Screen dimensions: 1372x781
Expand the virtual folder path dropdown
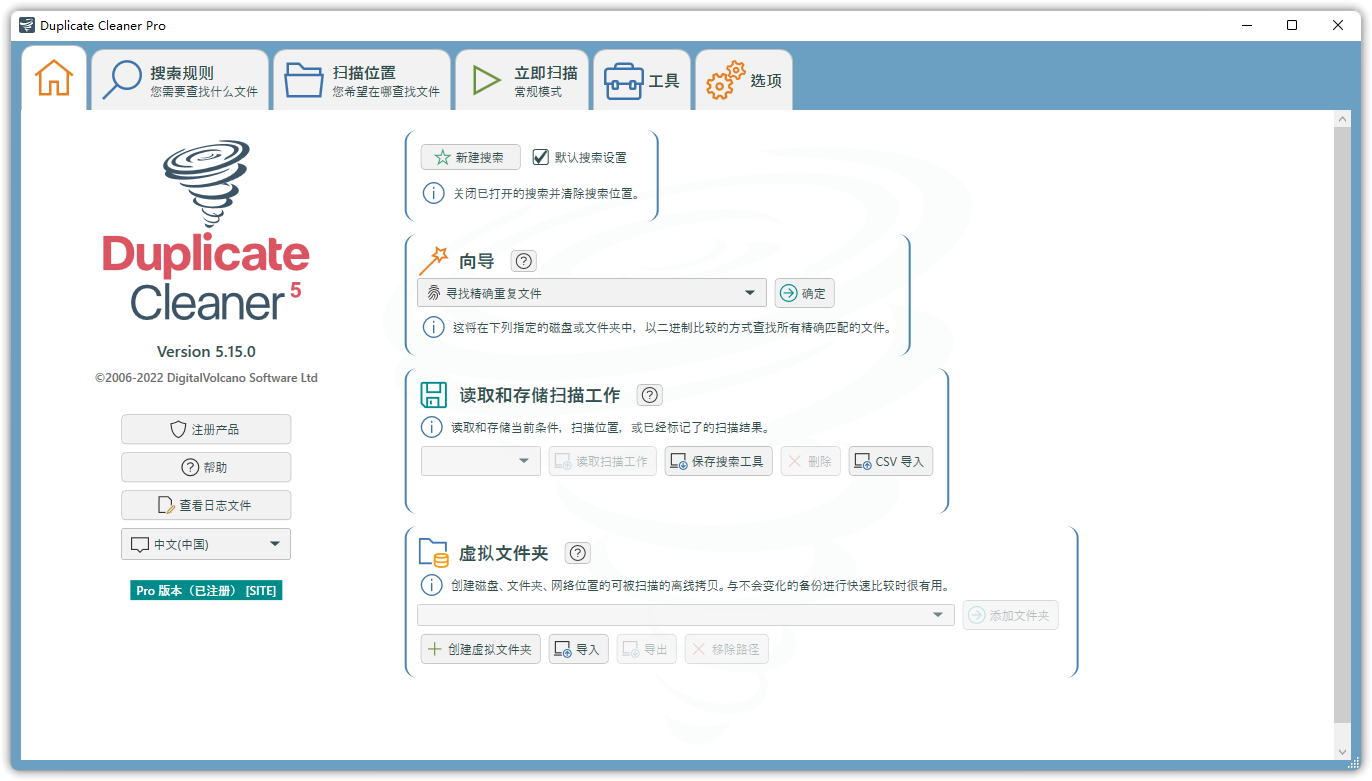click(686, 615)
